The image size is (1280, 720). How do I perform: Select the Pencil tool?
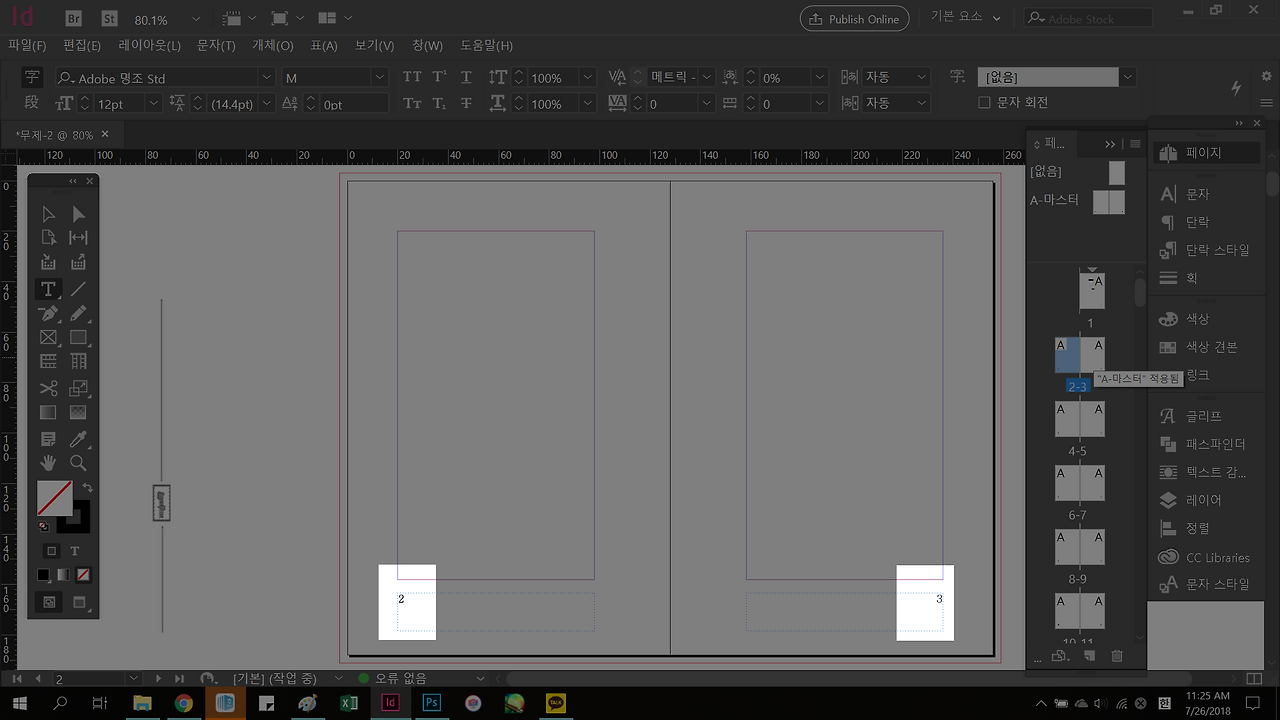click(78, 314)
